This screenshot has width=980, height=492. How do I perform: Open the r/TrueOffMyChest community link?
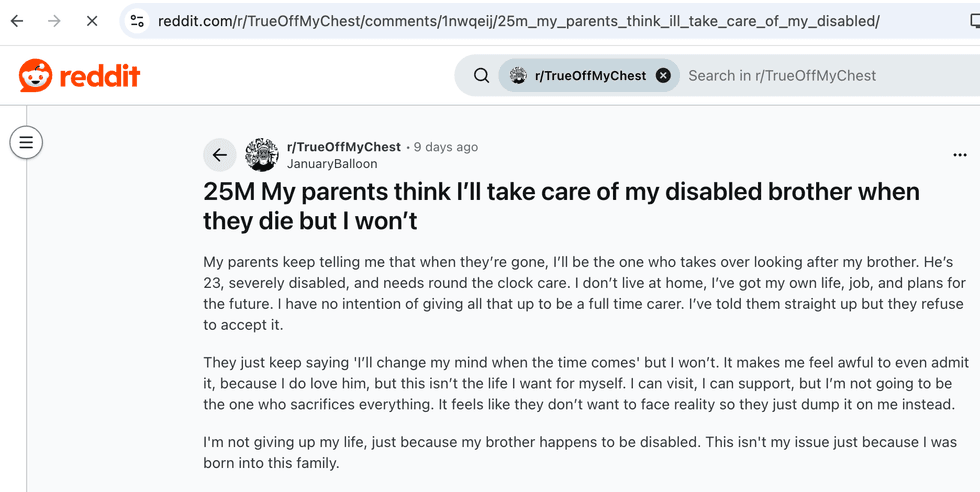[x=344, y=147]
